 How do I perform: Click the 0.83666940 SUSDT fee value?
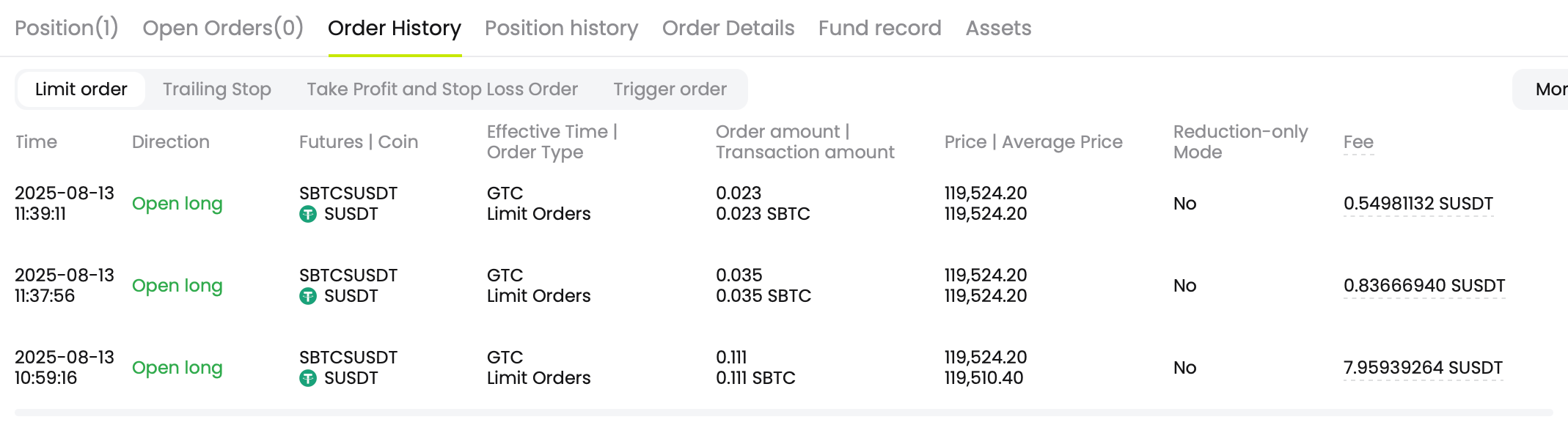tap(1424, 286)
